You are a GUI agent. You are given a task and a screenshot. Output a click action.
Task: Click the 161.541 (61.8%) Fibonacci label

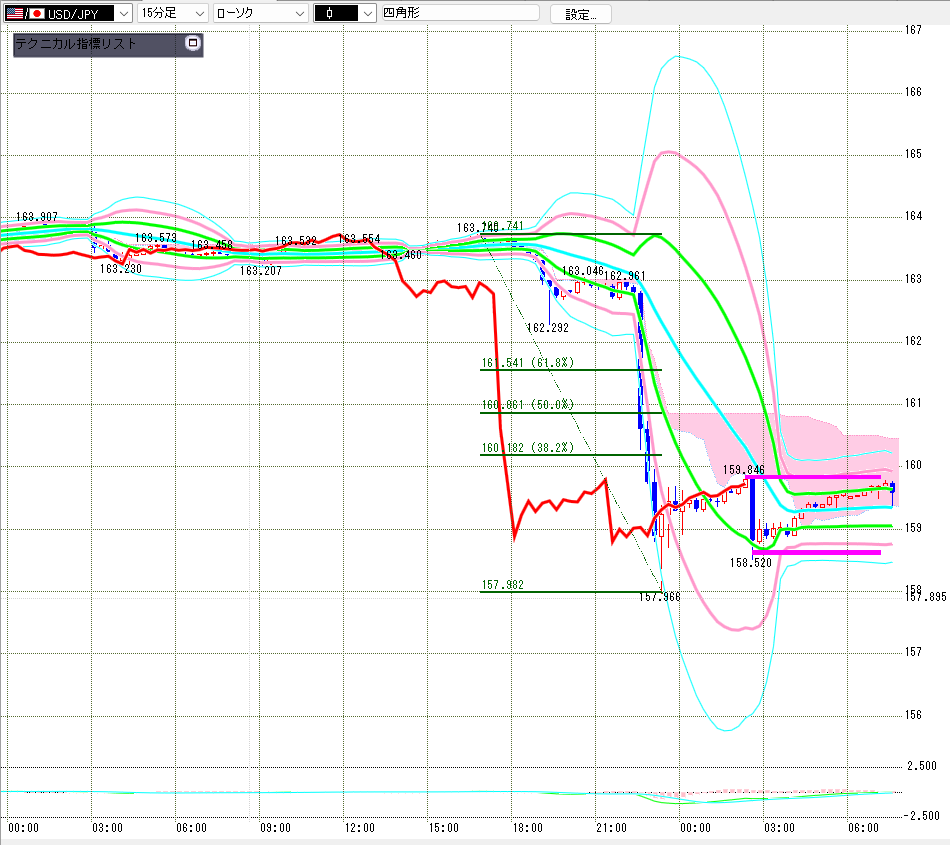tap(528, 363)
